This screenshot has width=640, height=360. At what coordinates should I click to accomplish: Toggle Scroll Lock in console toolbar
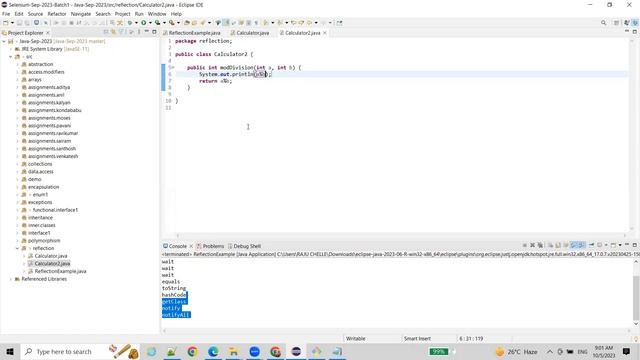point(558,245)
